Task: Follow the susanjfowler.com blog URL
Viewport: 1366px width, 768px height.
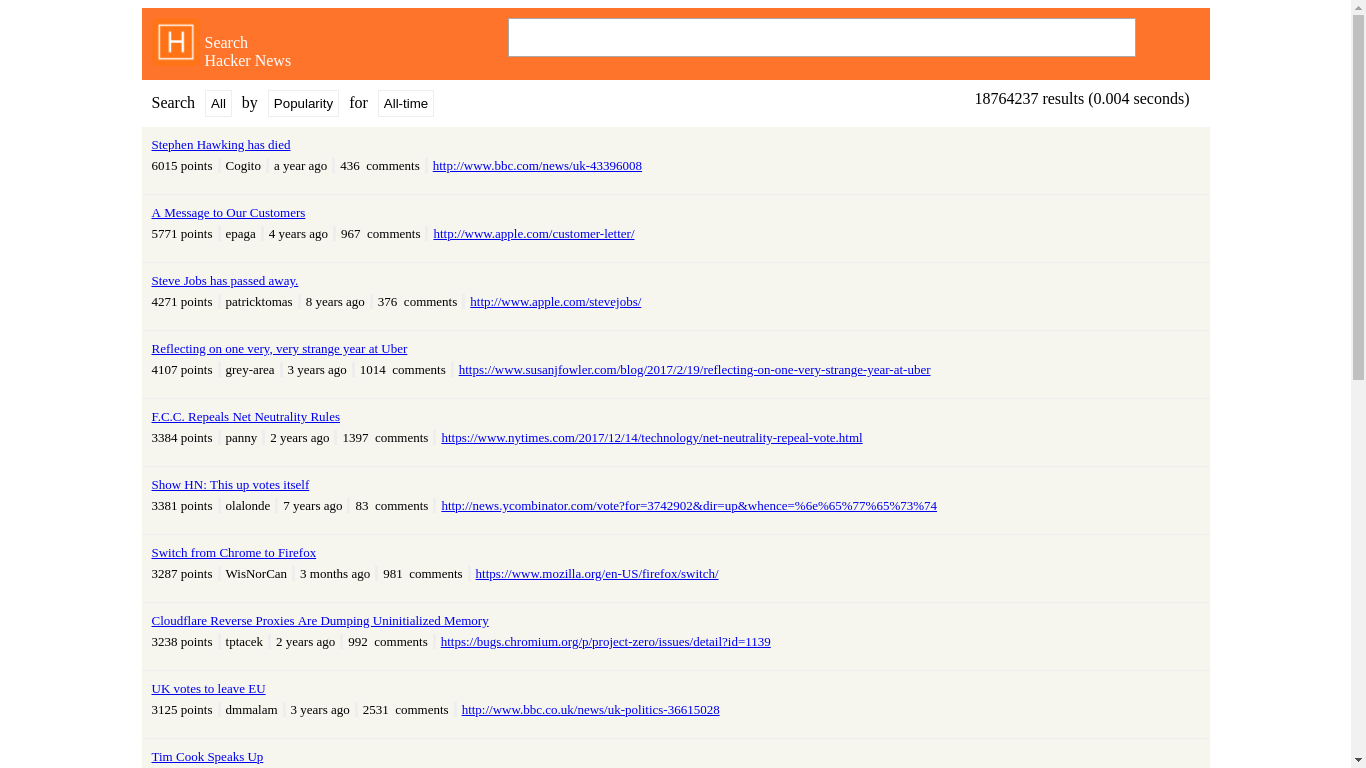Action: point(695,370)
